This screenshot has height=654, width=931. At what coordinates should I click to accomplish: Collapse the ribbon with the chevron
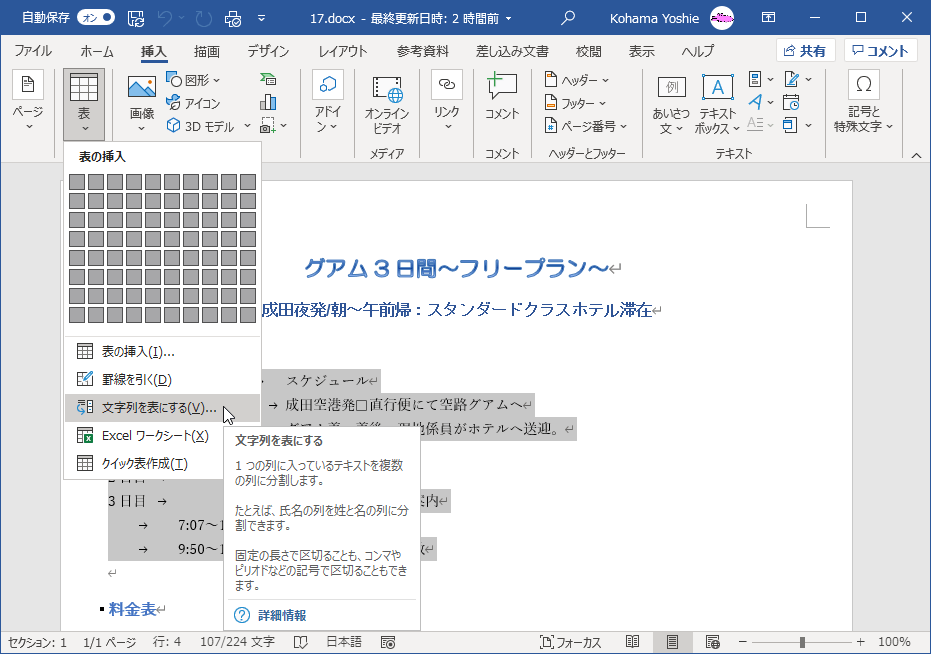pyautogui.click(x=915, y=155)
